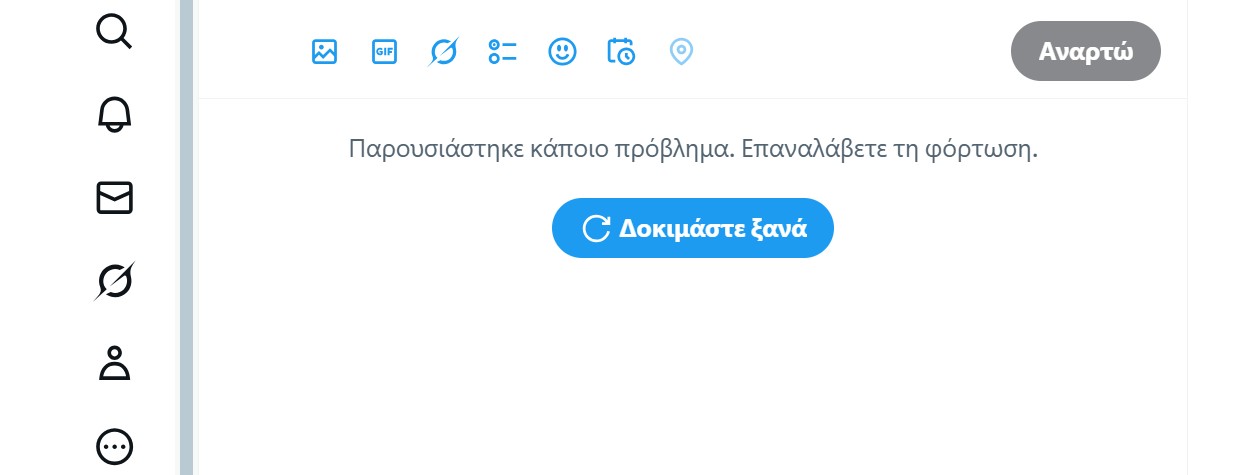
Task: Go to Profile via person icon
Action: pyautogui.click(x=114, y=363)
